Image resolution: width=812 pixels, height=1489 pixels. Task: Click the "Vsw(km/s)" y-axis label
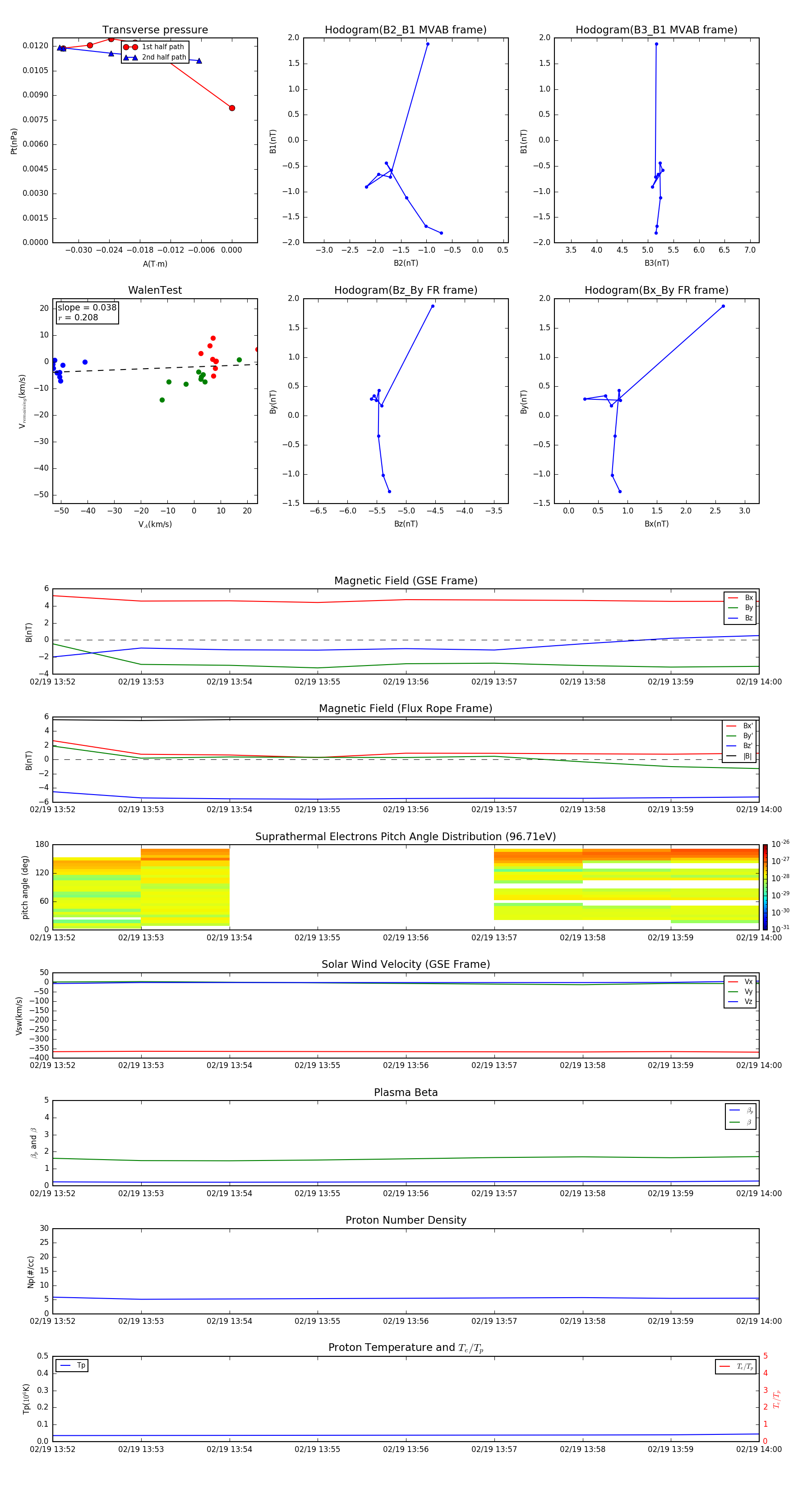[19, 1016]
